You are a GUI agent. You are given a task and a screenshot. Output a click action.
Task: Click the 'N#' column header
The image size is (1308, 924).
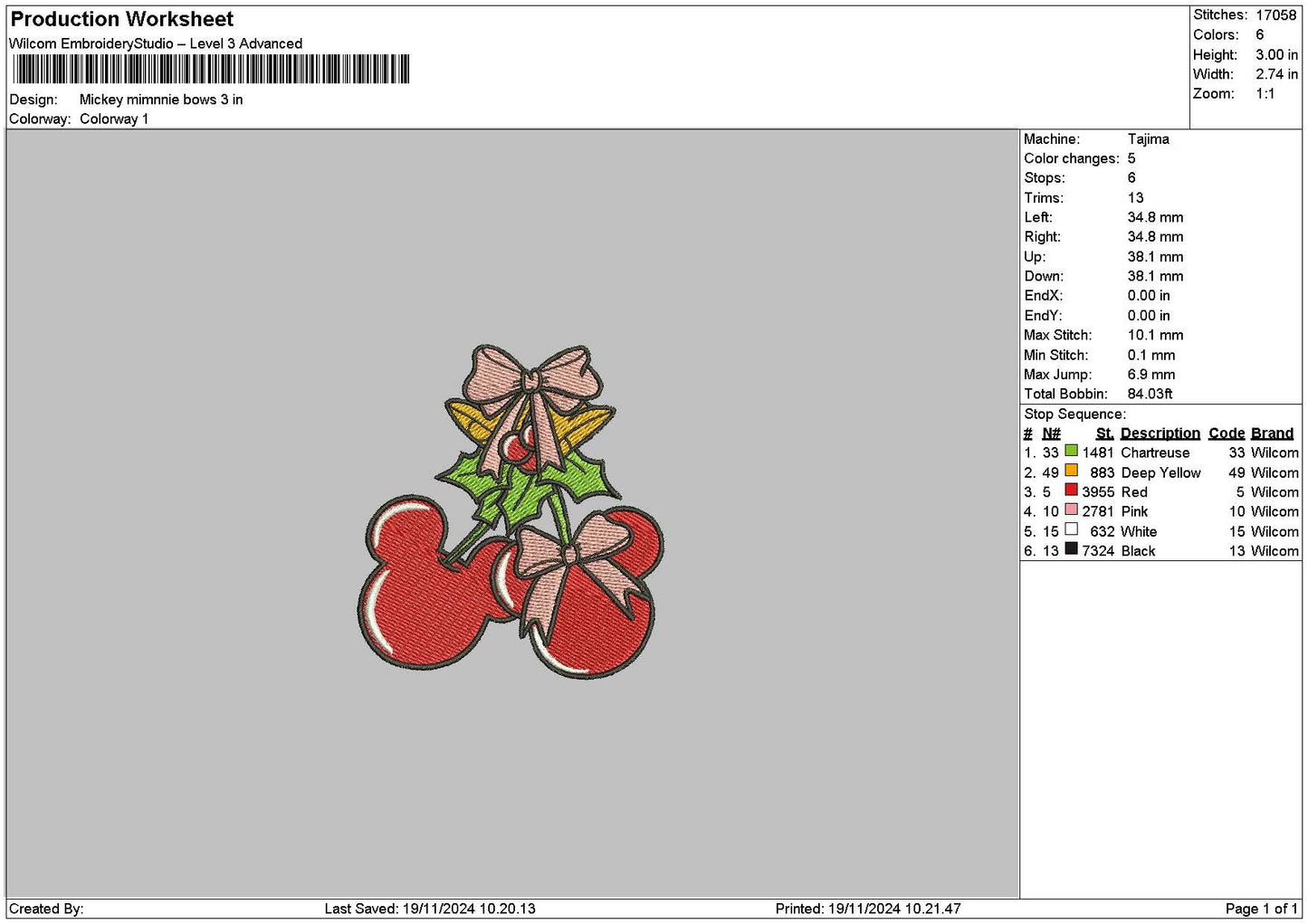click(1051, 433)
